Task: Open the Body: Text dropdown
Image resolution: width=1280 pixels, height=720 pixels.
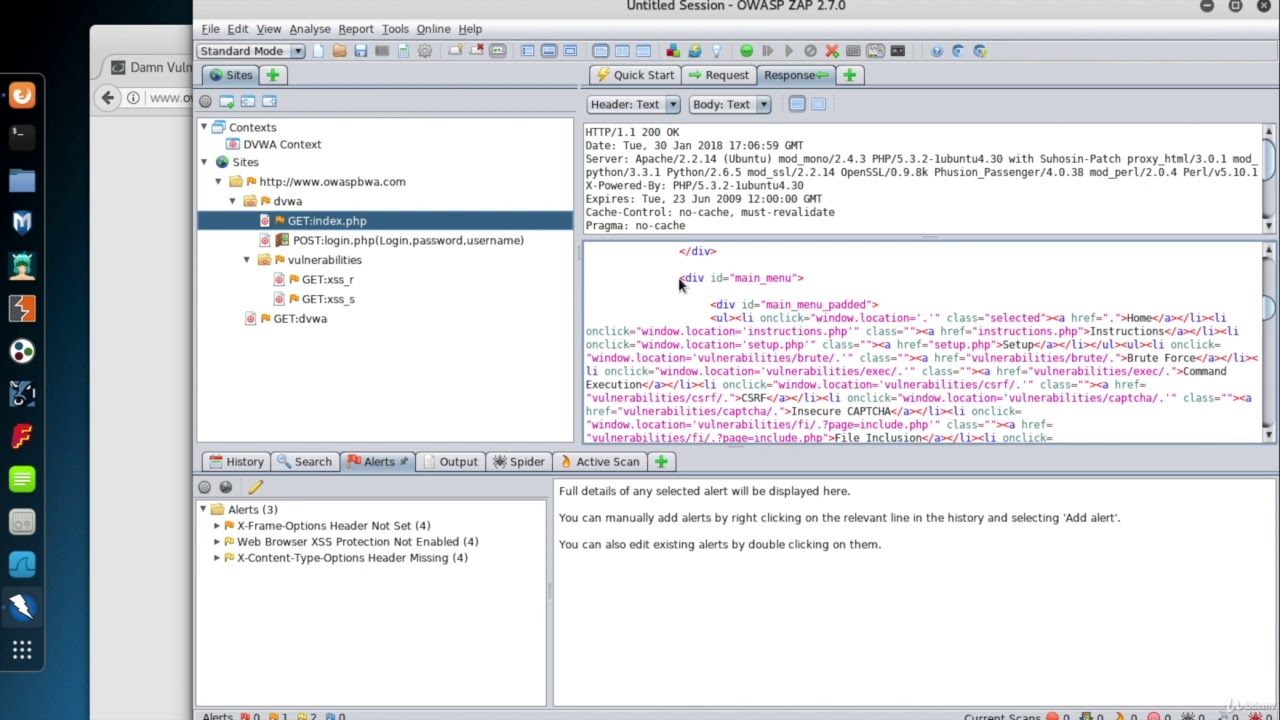Action: [730, 104]
